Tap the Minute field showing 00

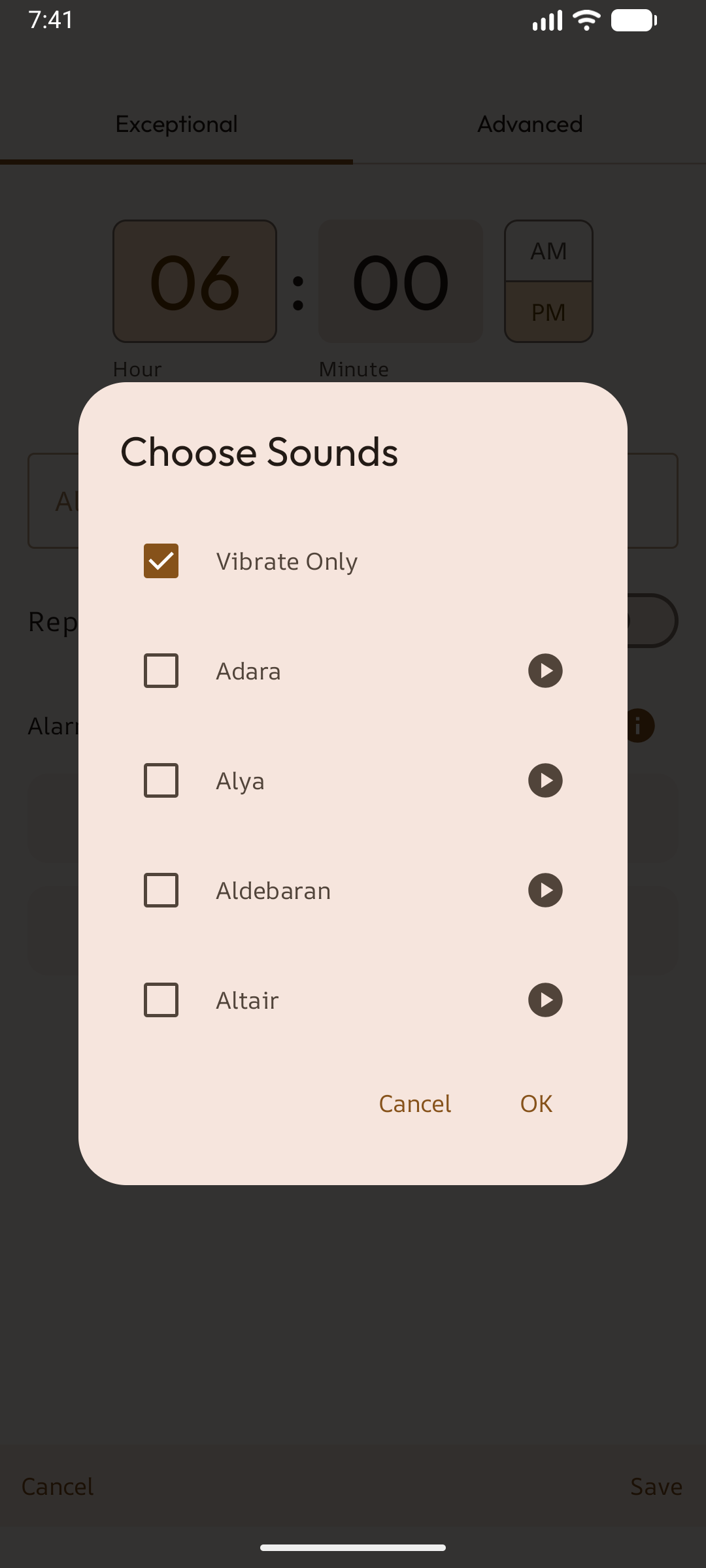click(400, 281)
